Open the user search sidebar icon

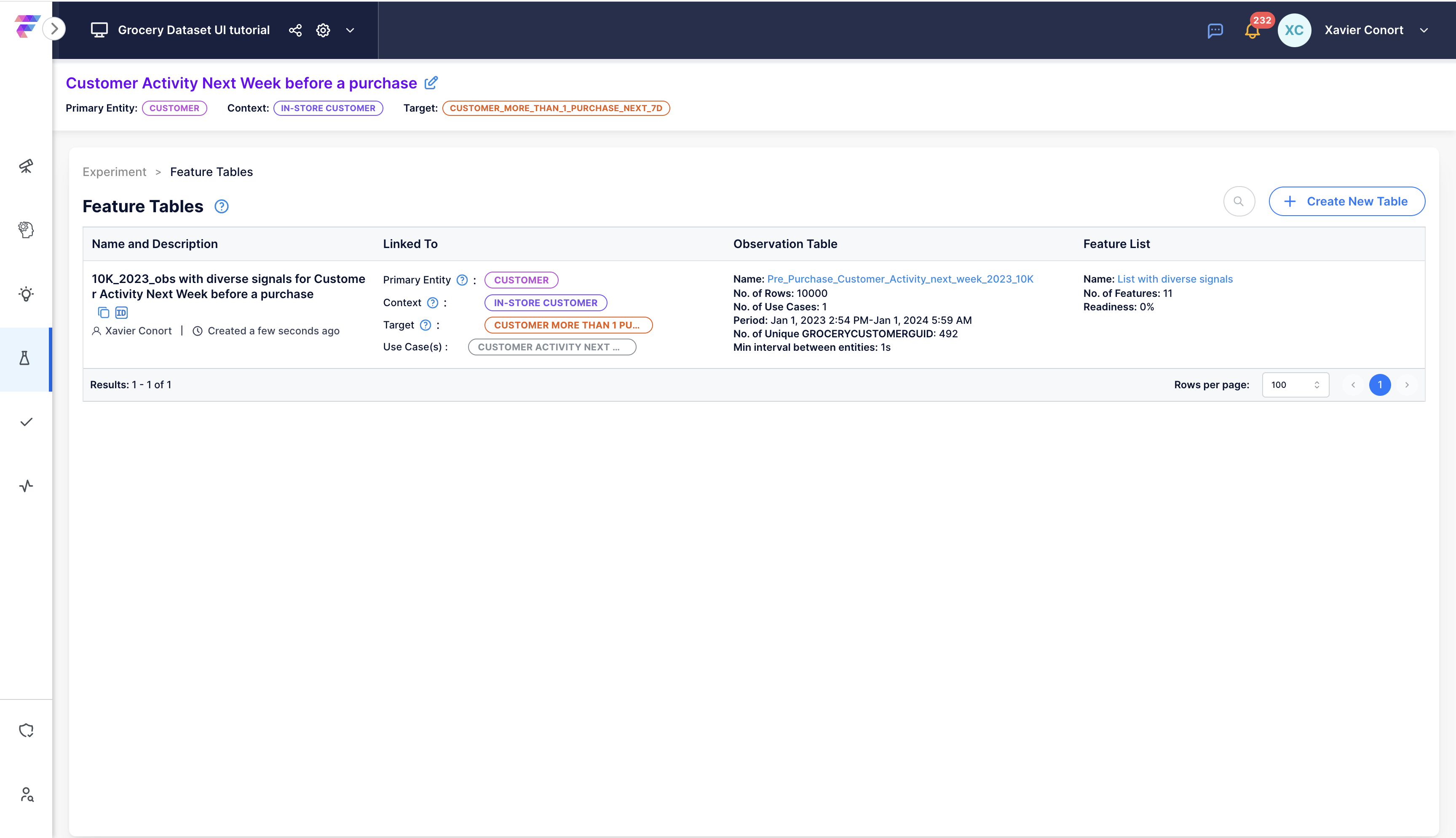tap(27, 794)
